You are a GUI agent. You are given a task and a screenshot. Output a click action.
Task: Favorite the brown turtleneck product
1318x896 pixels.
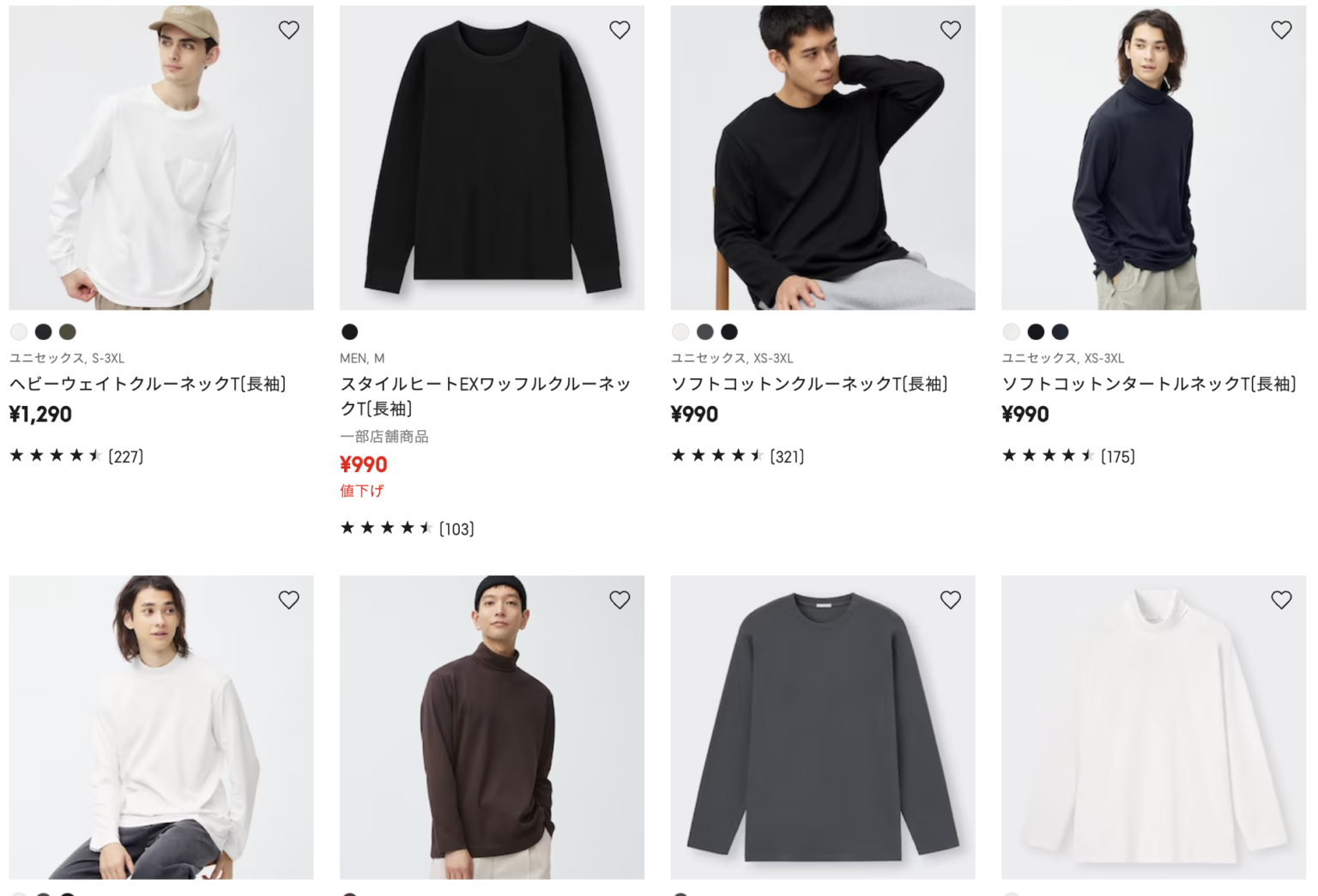[x=620, y=600]
